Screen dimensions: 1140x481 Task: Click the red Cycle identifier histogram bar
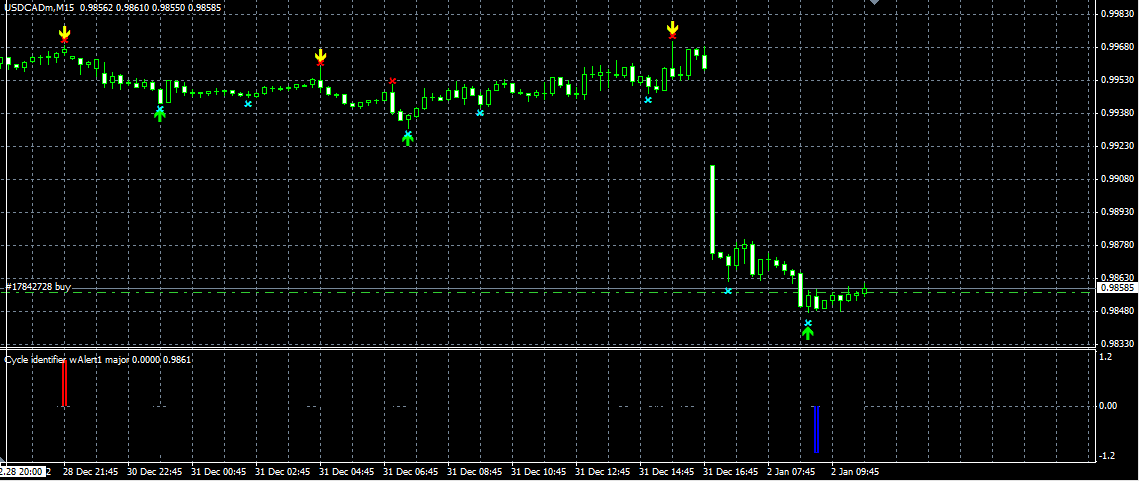(65, 383)
